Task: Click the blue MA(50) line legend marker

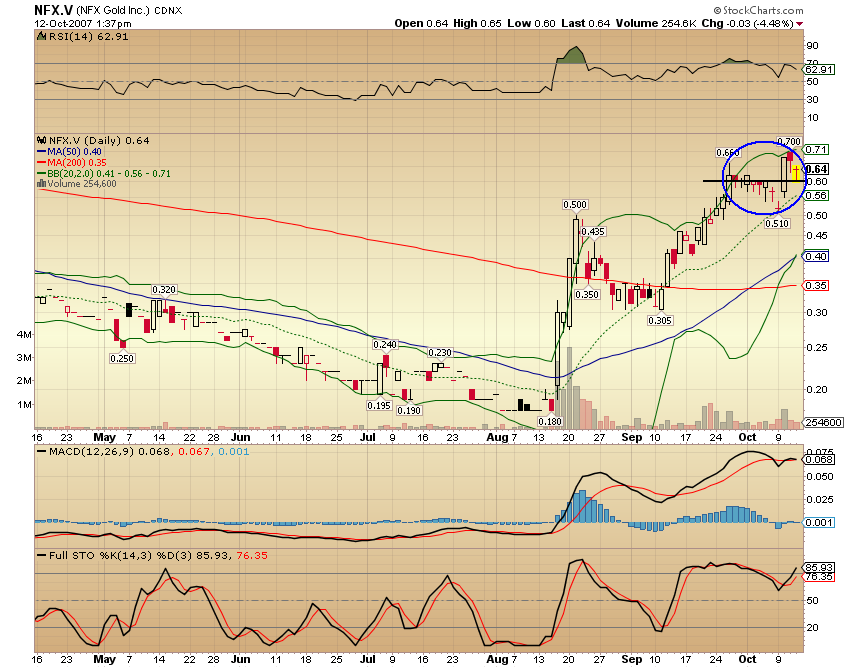Action: [x=40, y=151]
